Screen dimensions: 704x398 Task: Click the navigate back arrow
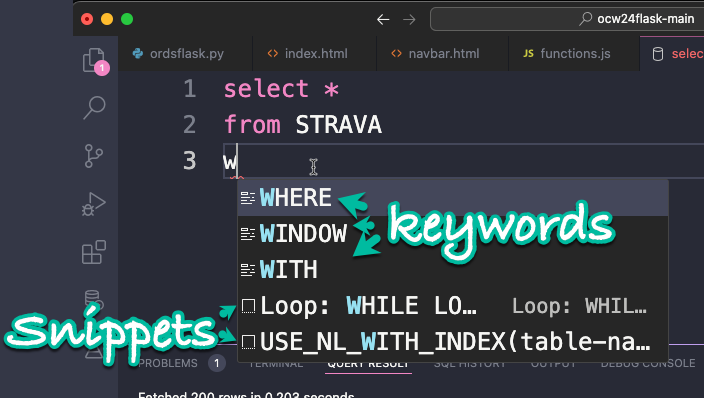click(x=383, y=19)
